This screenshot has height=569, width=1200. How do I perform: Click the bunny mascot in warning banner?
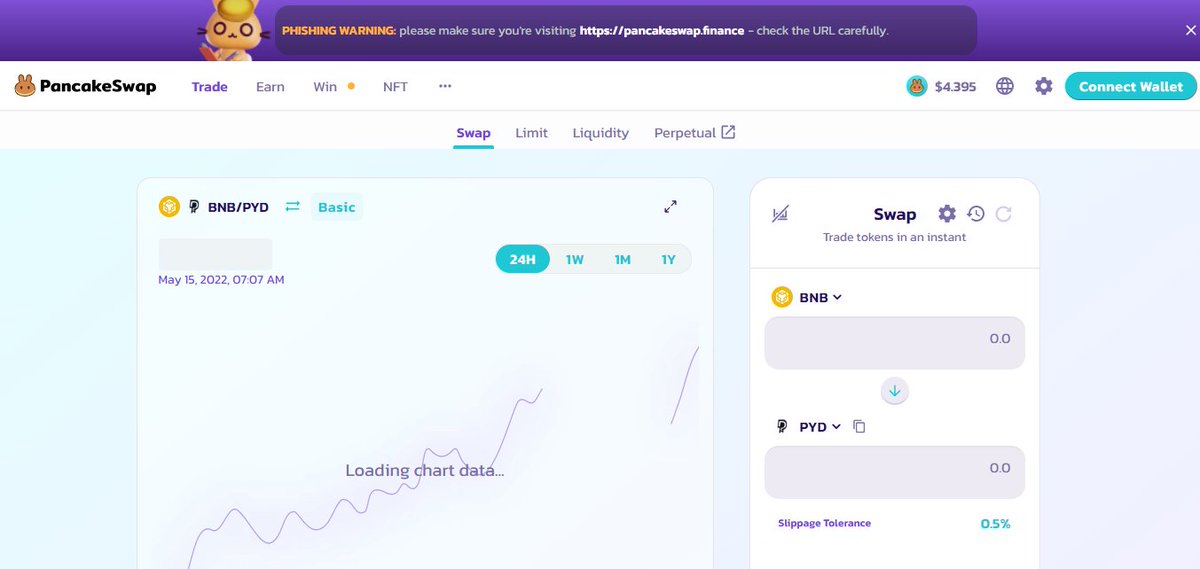coord(235,30)
